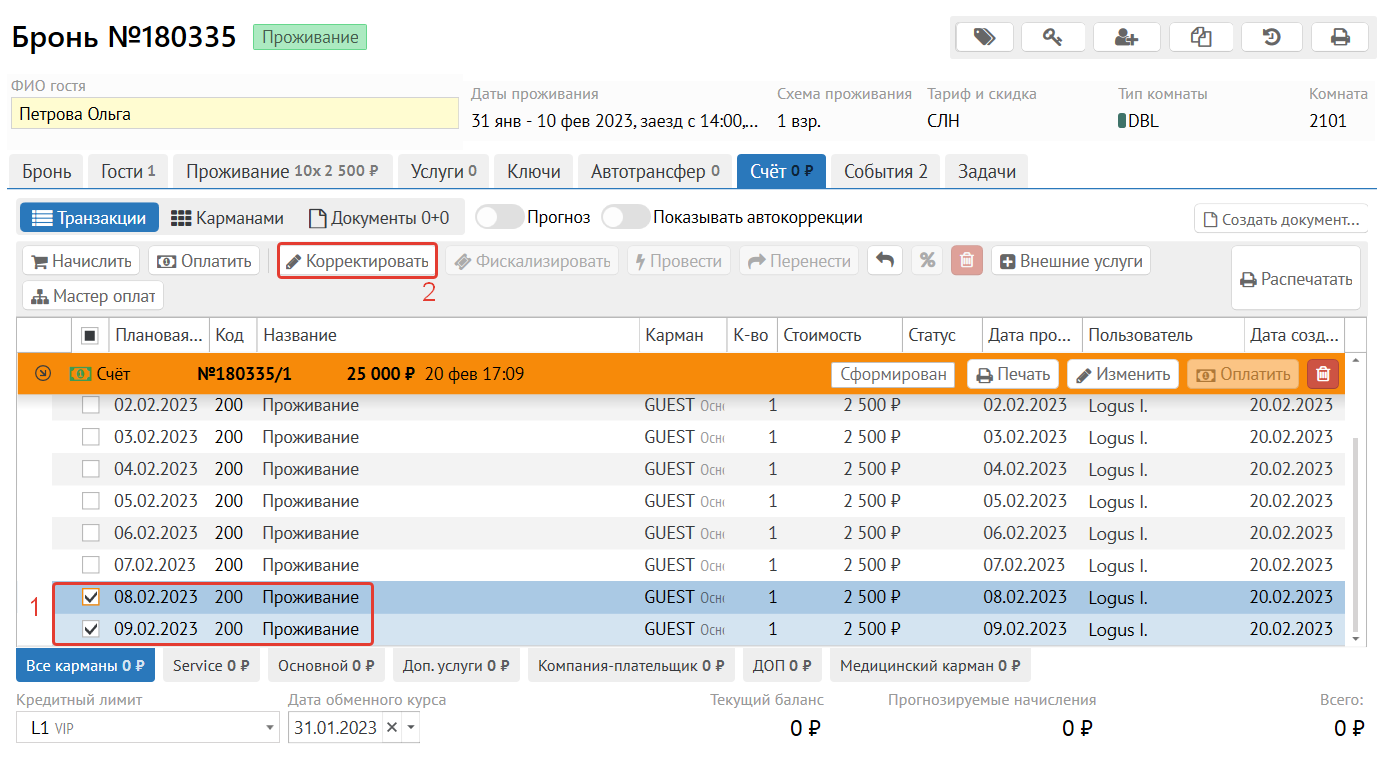Toggle the Прогноз switch
1377x765 pixels.
[x=499, y=217]
